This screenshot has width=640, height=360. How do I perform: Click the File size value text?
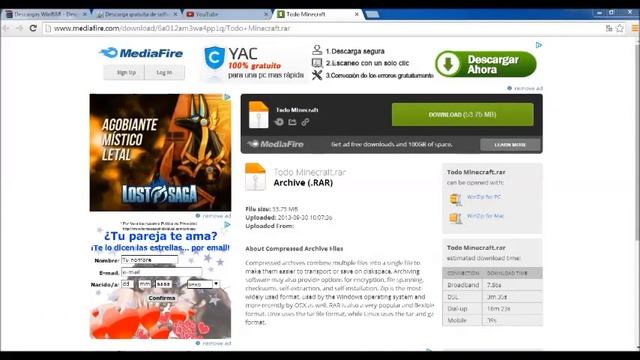[285, 209]
